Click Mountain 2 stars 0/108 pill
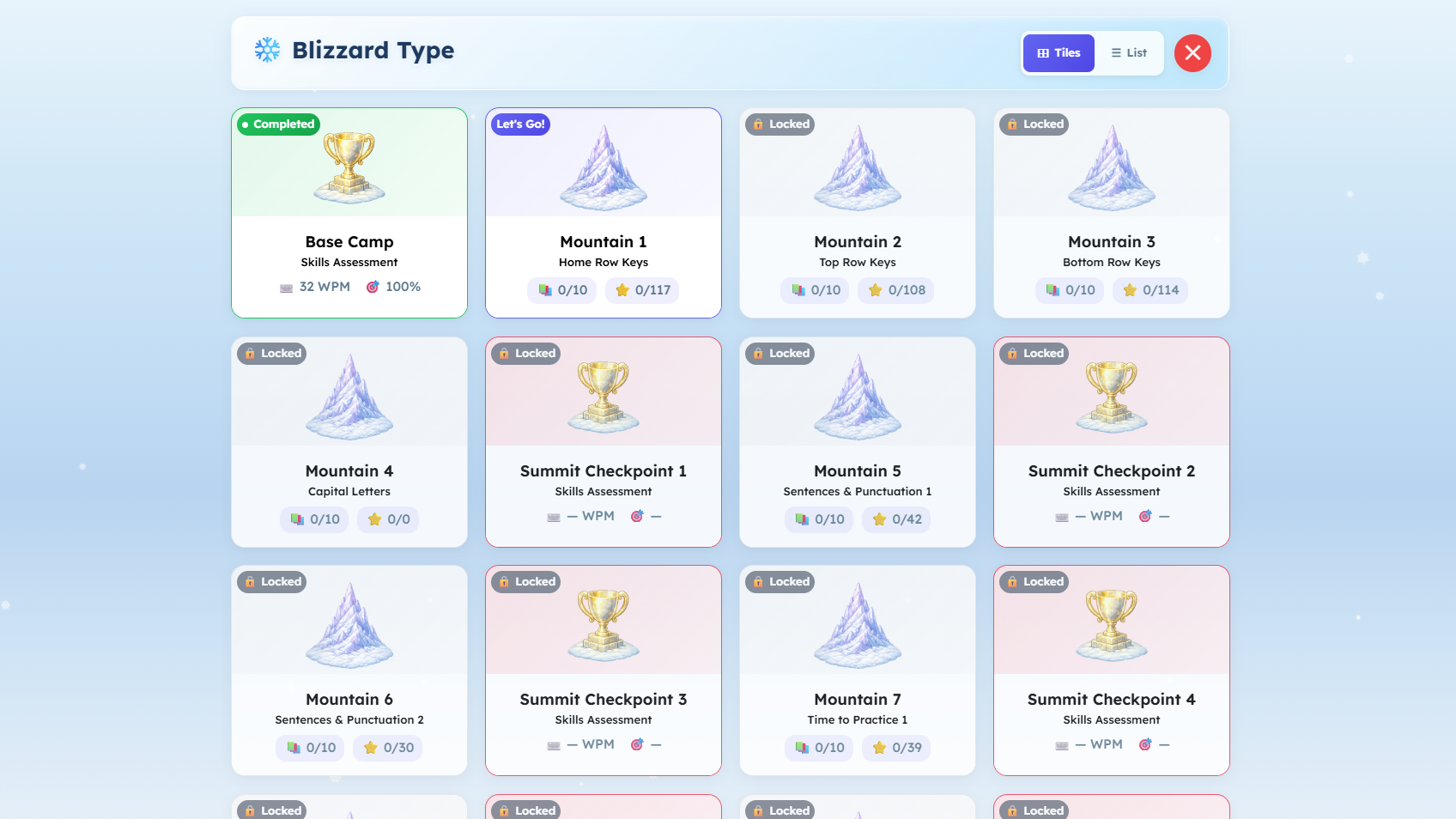The width and height of the screenshot is (1456, 819). click(896, 290)
